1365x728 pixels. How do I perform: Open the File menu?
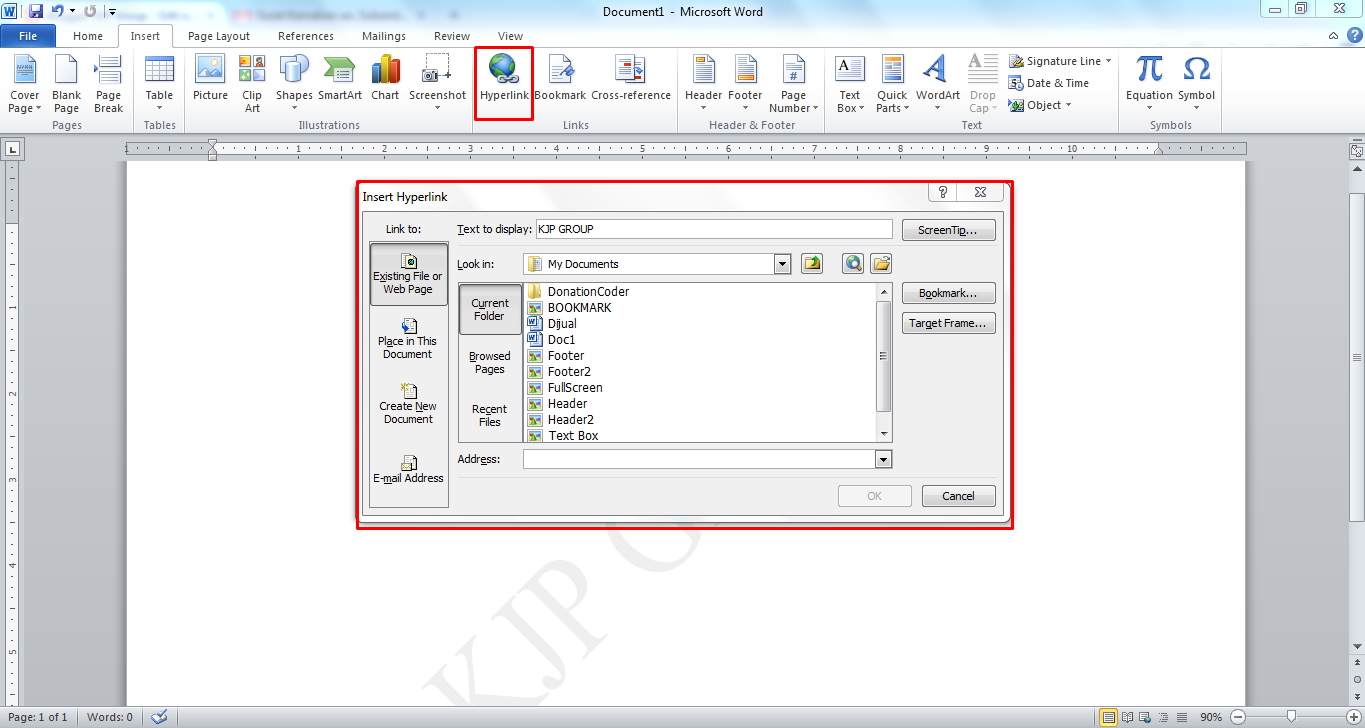tap(29, 35)
